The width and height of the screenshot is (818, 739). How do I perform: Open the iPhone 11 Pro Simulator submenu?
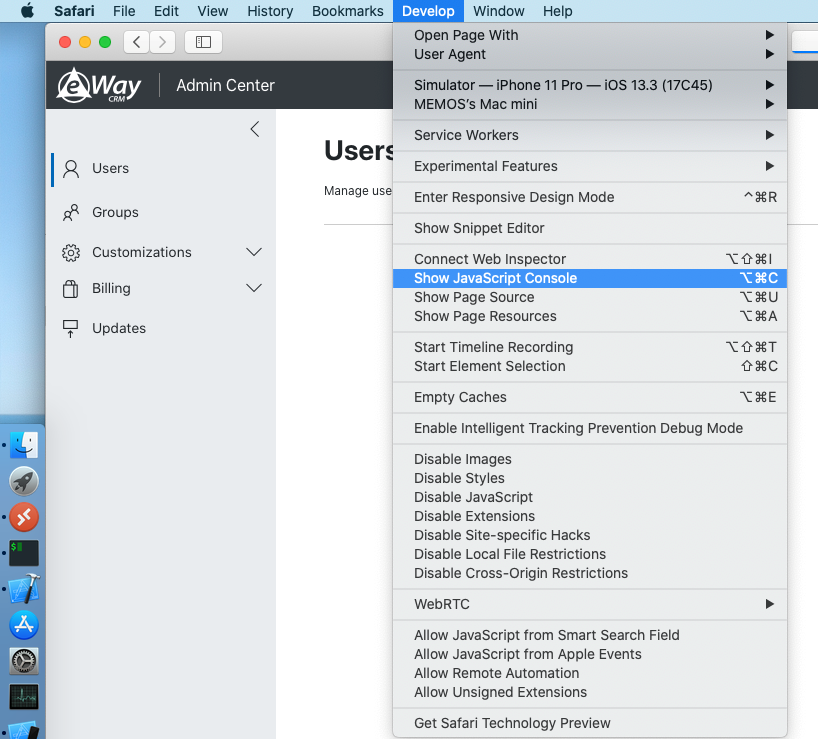point(590,85)
